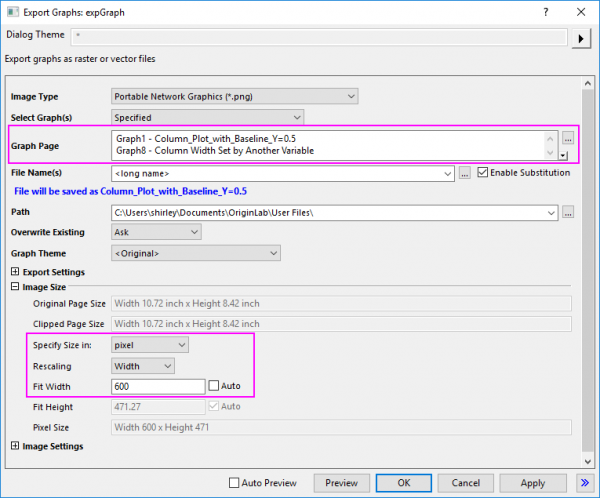Image resolution: width=600 pixels, height=498 pixels.
Task: Collapse the Image Size section
Action: [15, 288]
